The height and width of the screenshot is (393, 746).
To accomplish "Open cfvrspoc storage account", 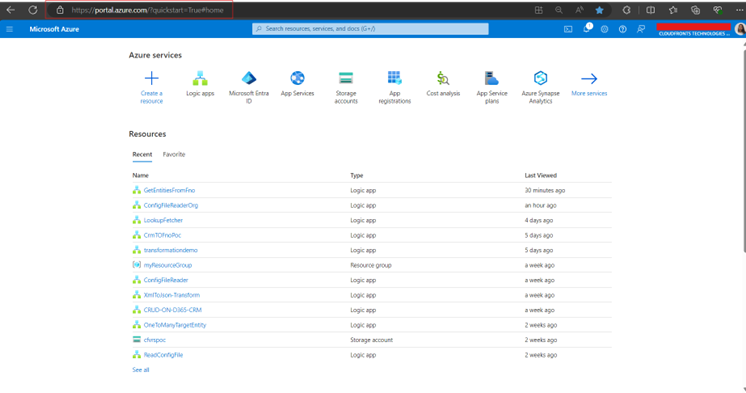I will coord(155,340).
